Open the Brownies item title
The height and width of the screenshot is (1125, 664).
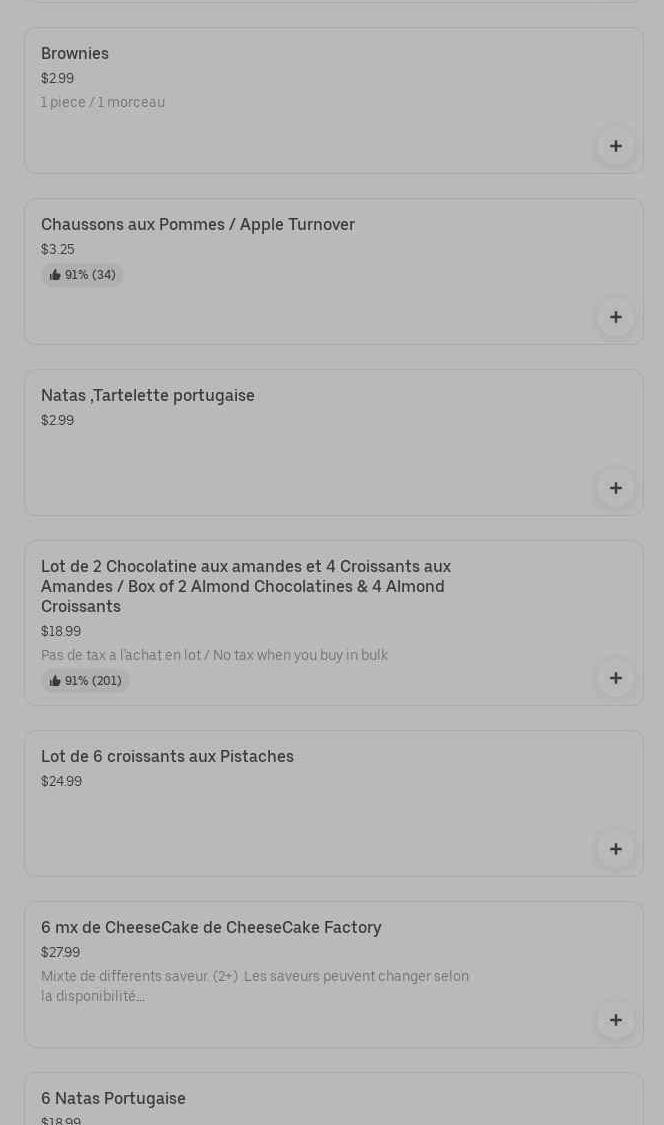pyautogui.click(x=75, y=54)
